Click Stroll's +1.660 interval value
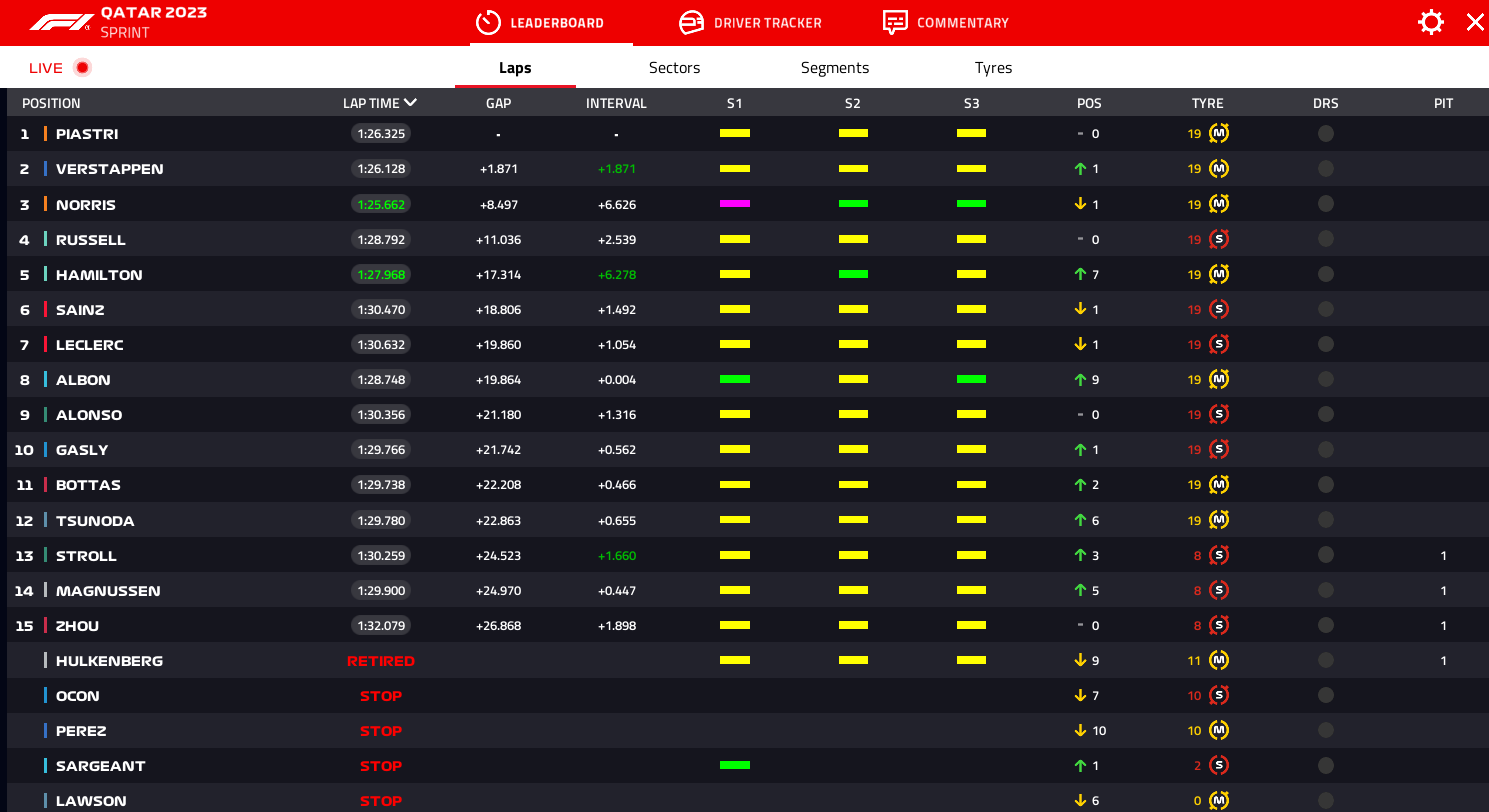The height and width of the screenshot is (812, 1489). point(616,556)
